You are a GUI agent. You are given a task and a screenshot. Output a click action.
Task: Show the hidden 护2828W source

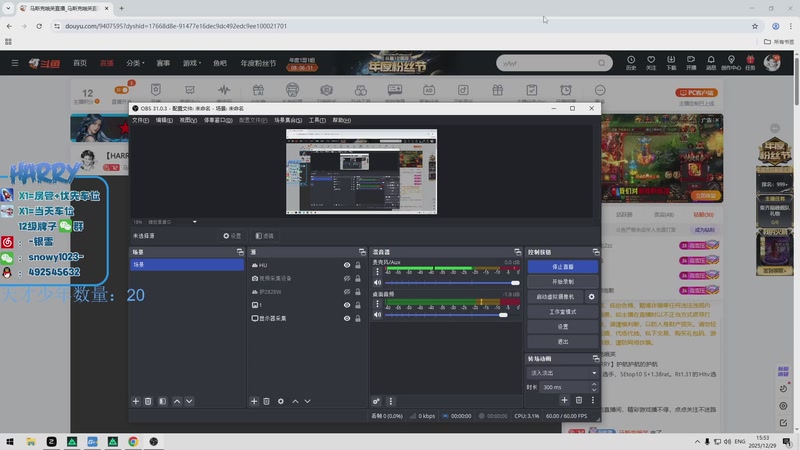tap(347, 292)
